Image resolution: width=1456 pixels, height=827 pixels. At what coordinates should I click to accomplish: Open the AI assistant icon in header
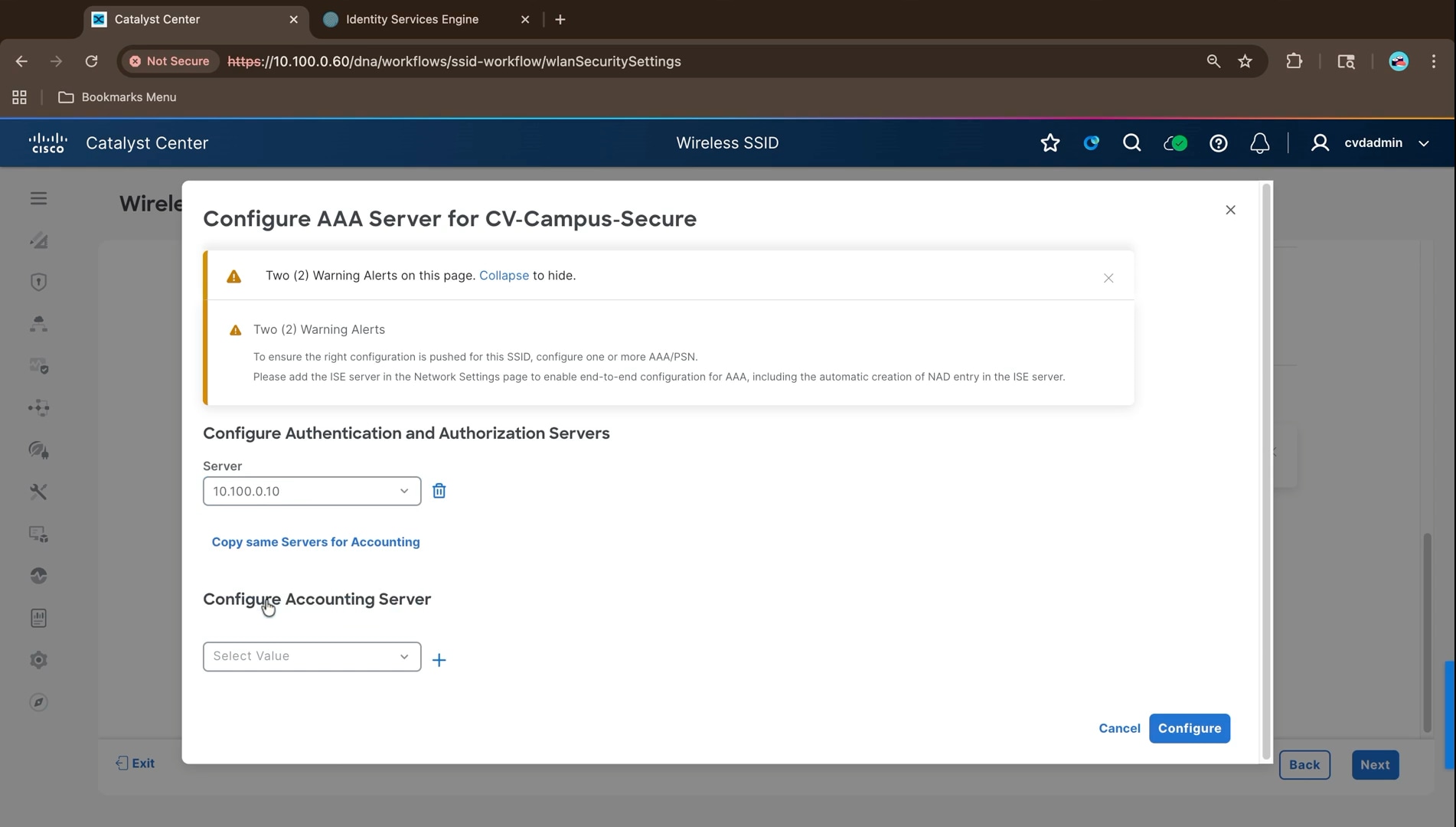pos(1091,143)
